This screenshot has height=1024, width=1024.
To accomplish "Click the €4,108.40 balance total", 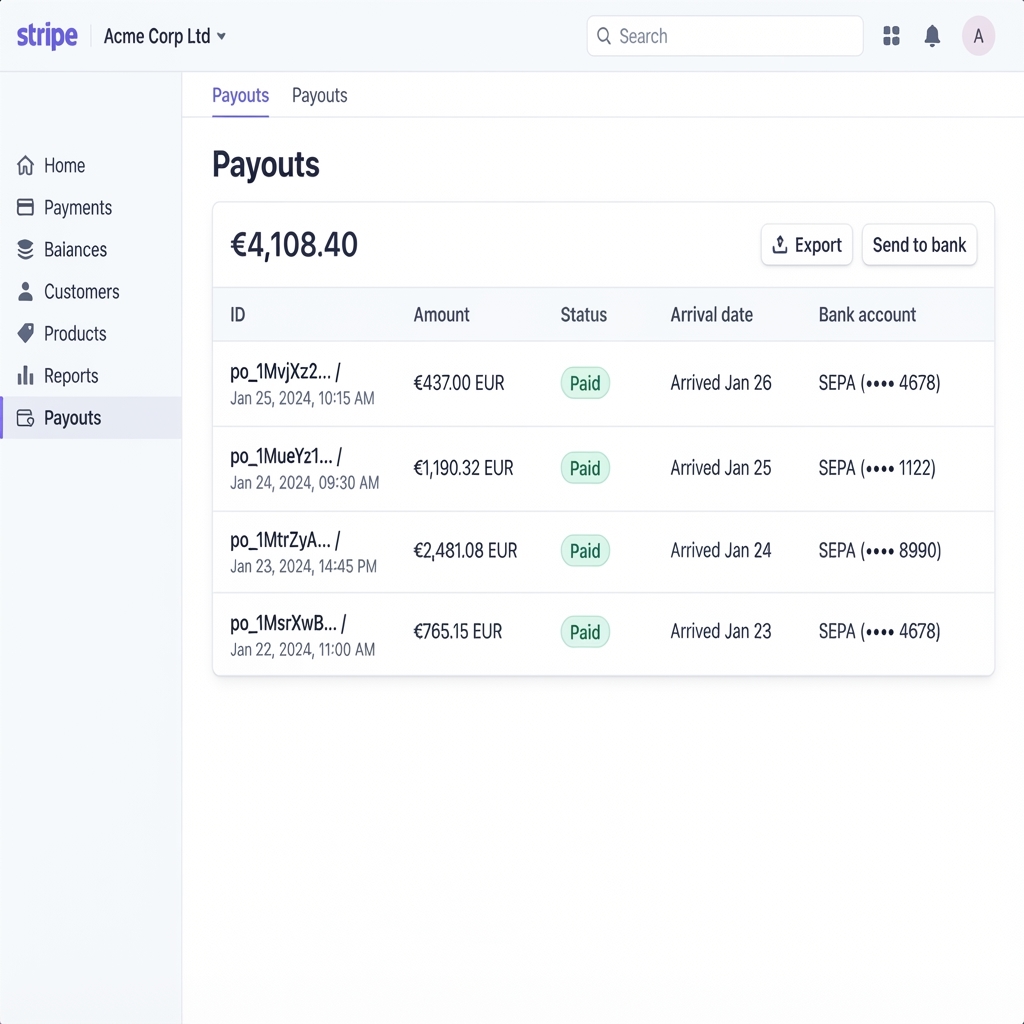I will tap(294, 245).
